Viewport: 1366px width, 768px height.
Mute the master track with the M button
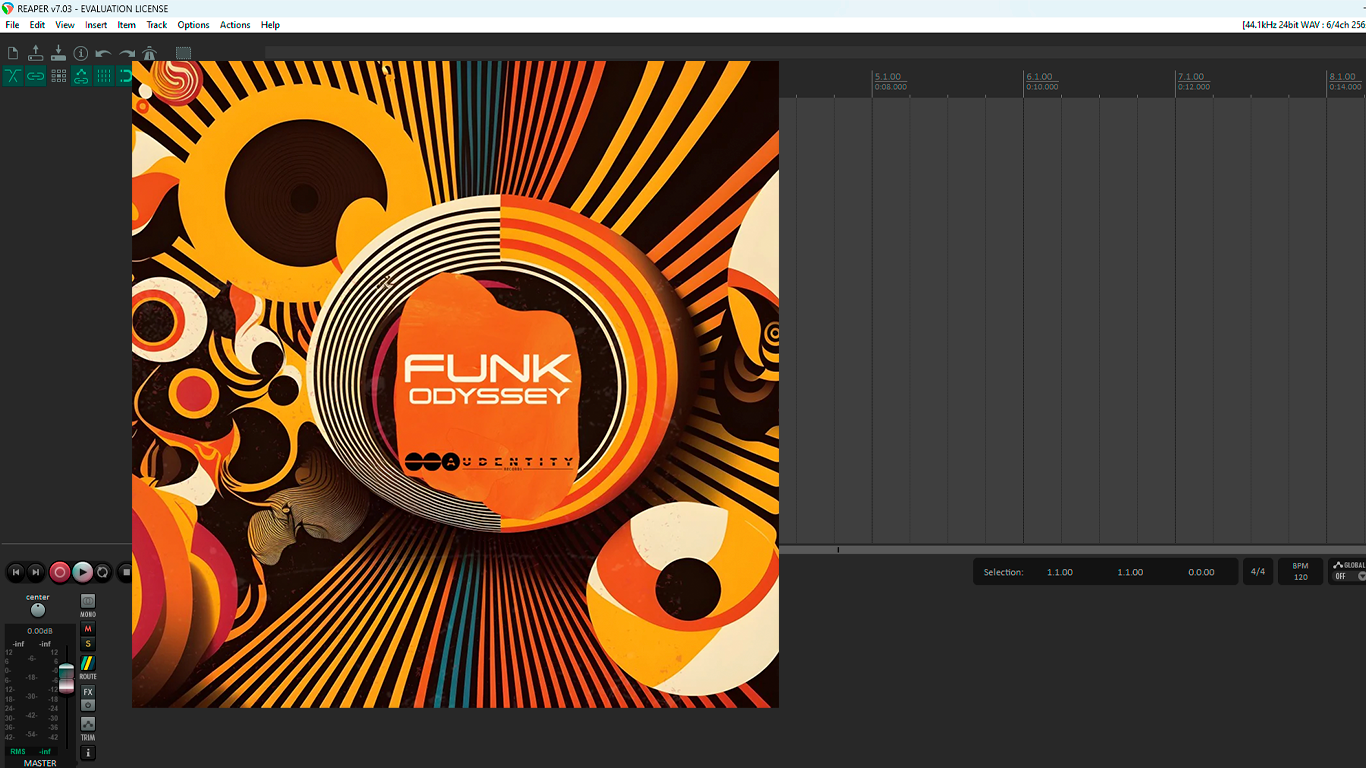pos(88,629)
